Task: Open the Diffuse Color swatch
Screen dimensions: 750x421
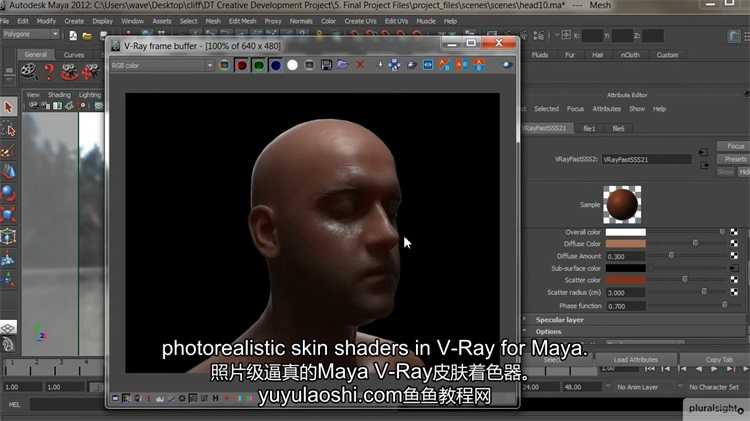Action: (x=626, y=244)
